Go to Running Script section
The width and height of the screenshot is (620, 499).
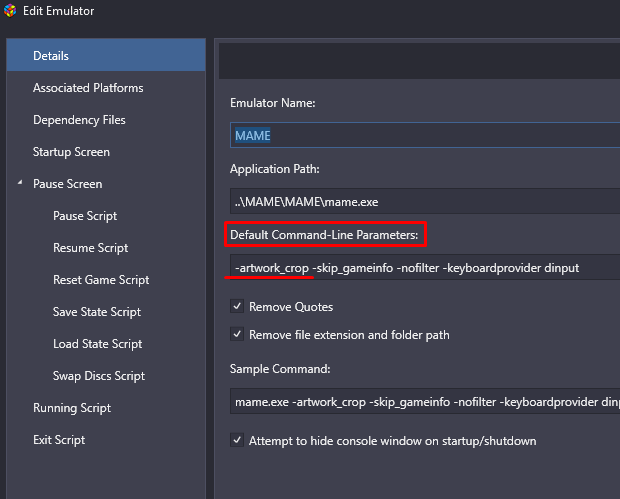click(x=106, y=408)
